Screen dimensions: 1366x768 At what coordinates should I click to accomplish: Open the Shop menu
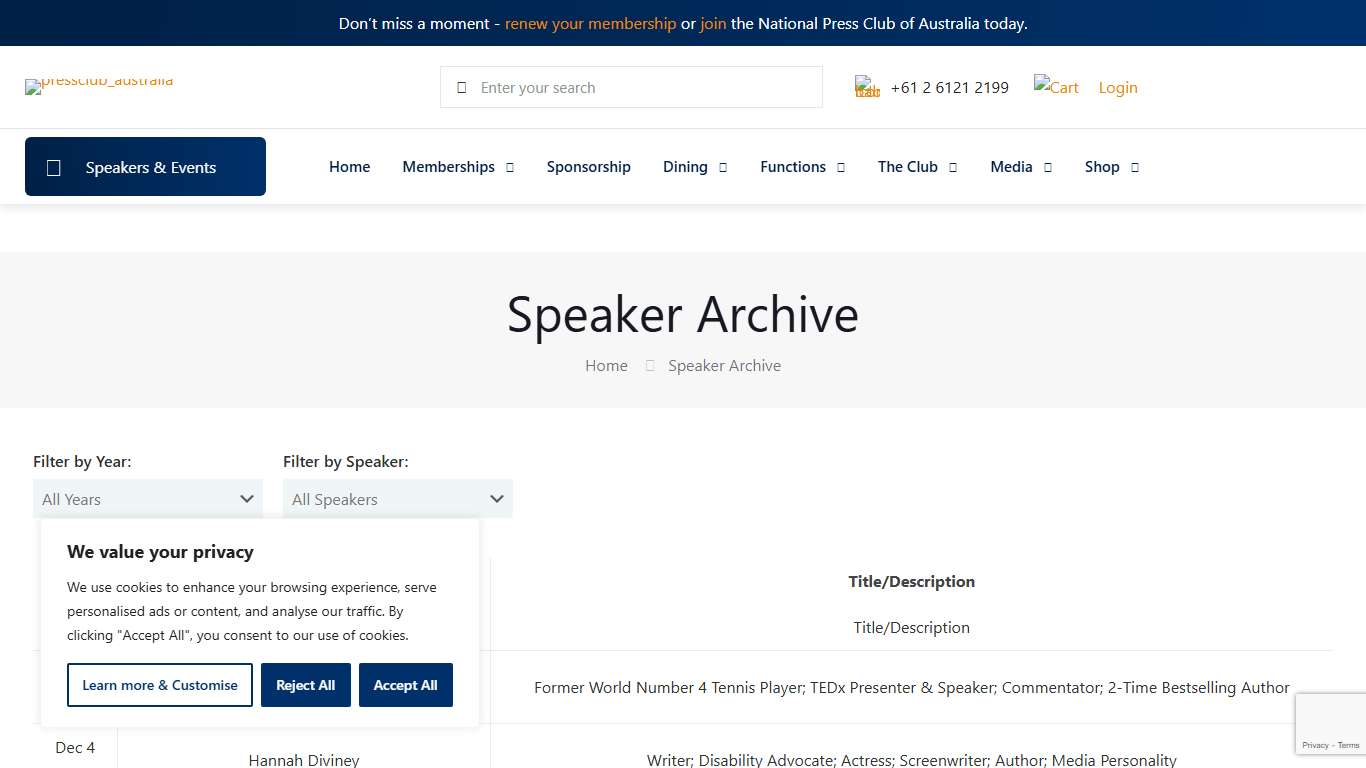(x=1102, y=167)
